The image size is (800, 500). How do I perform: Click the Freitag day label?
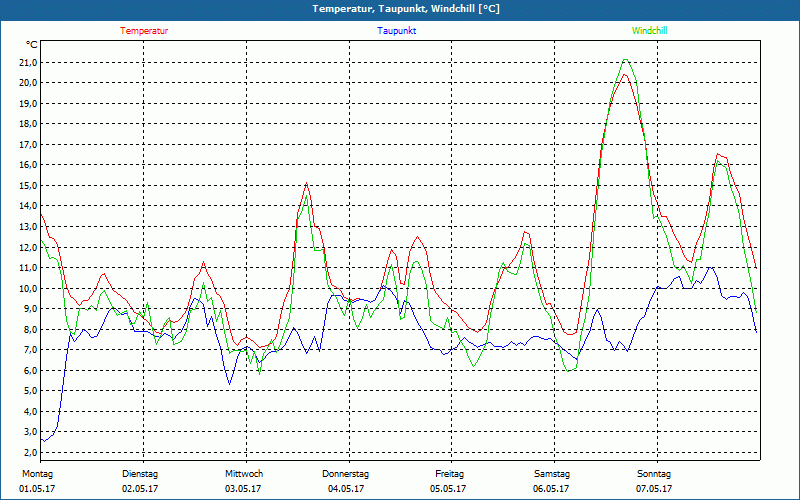tap(449, 474)
